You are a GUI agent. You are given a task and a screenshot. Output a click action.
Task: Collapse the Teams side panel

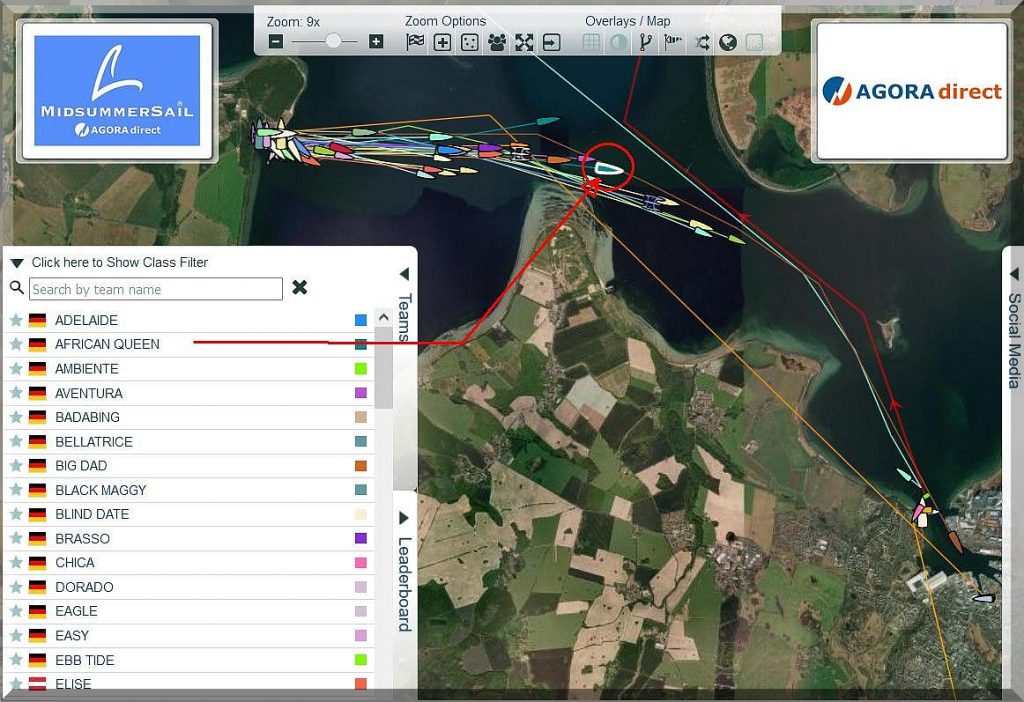tap(404, 274)
